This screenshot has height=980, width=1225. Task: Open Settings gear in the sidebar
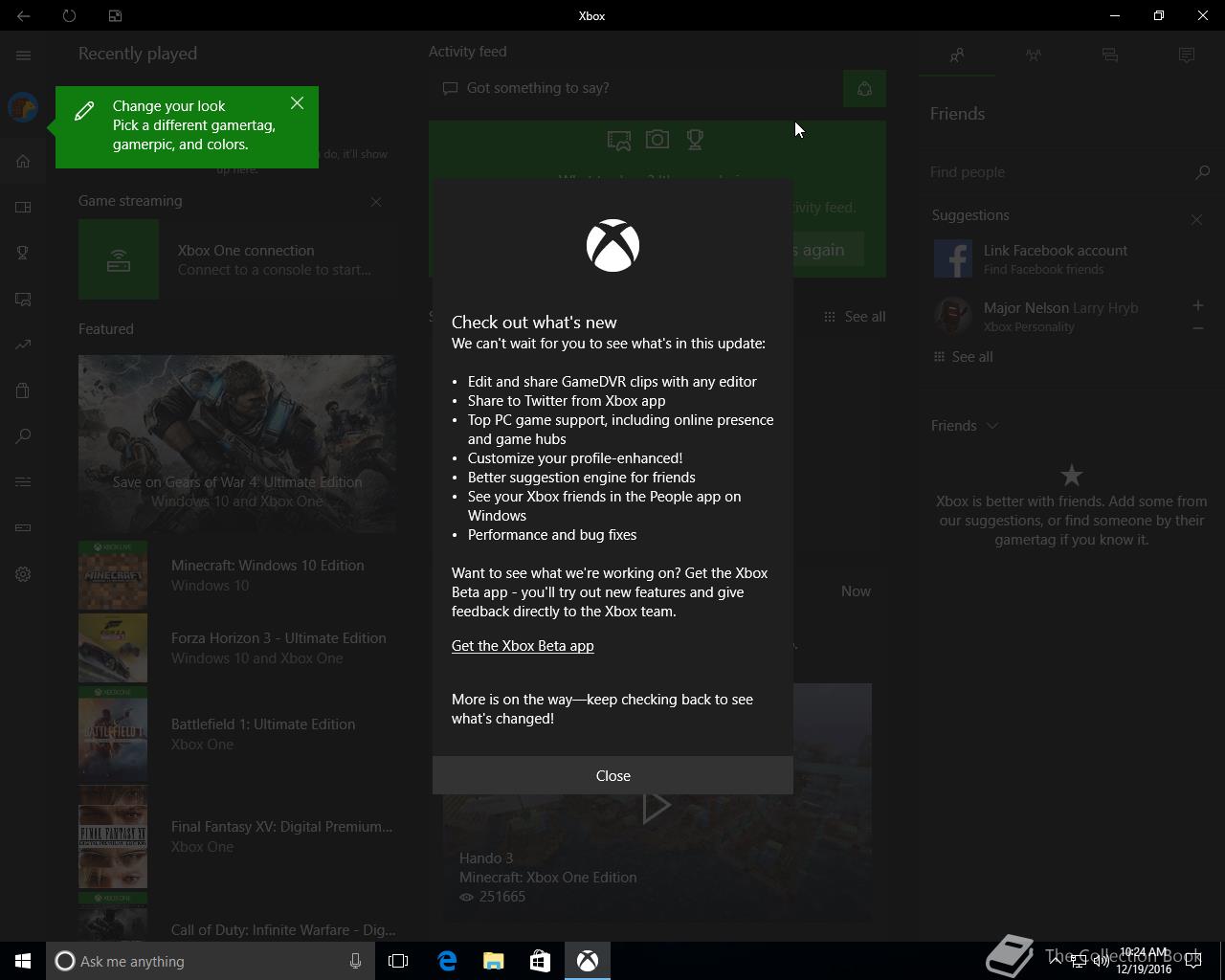(x=23, y=574)
